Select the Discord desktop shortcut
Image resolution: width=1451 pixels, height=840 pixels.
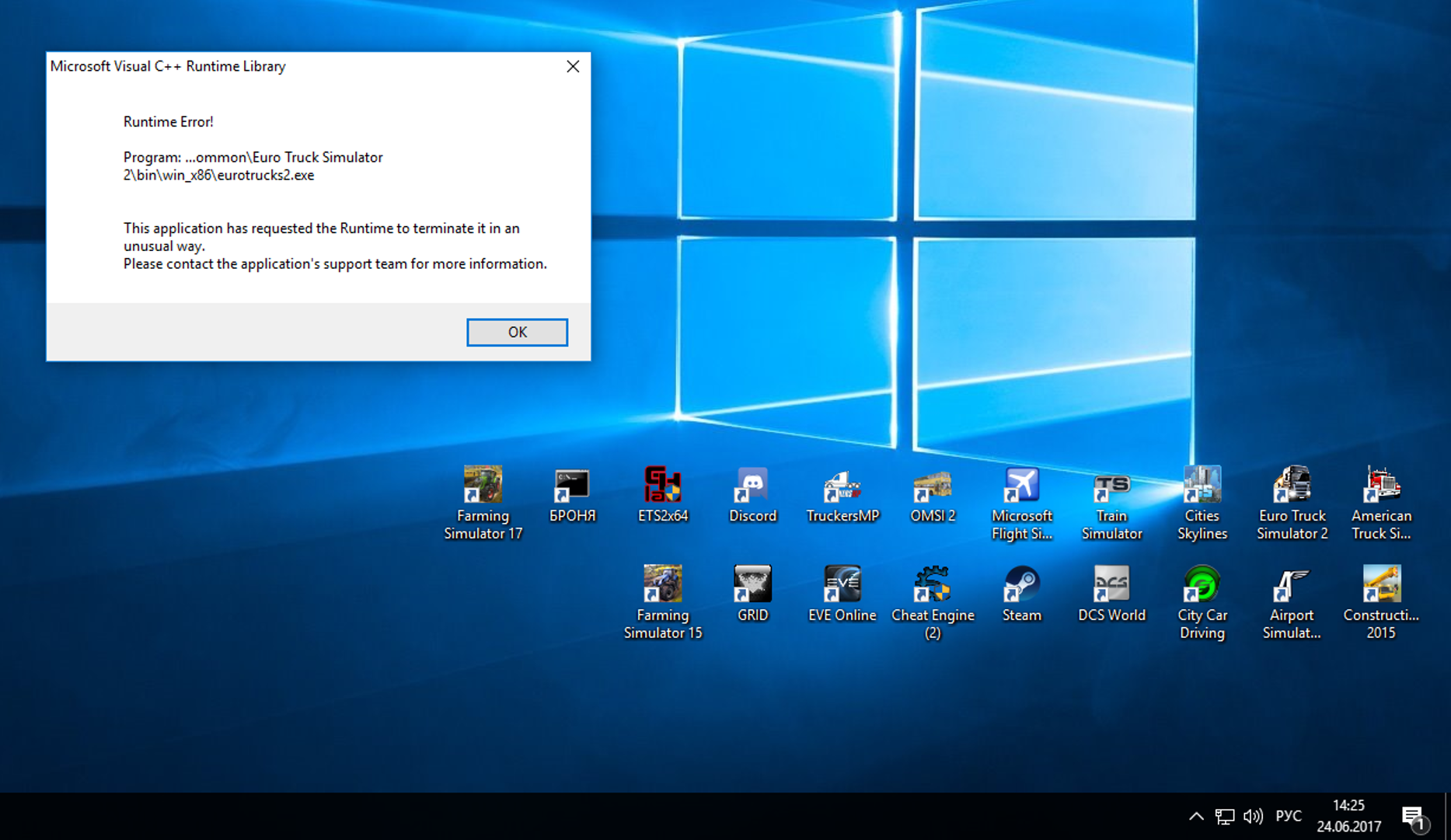click(x=752, y=495)
